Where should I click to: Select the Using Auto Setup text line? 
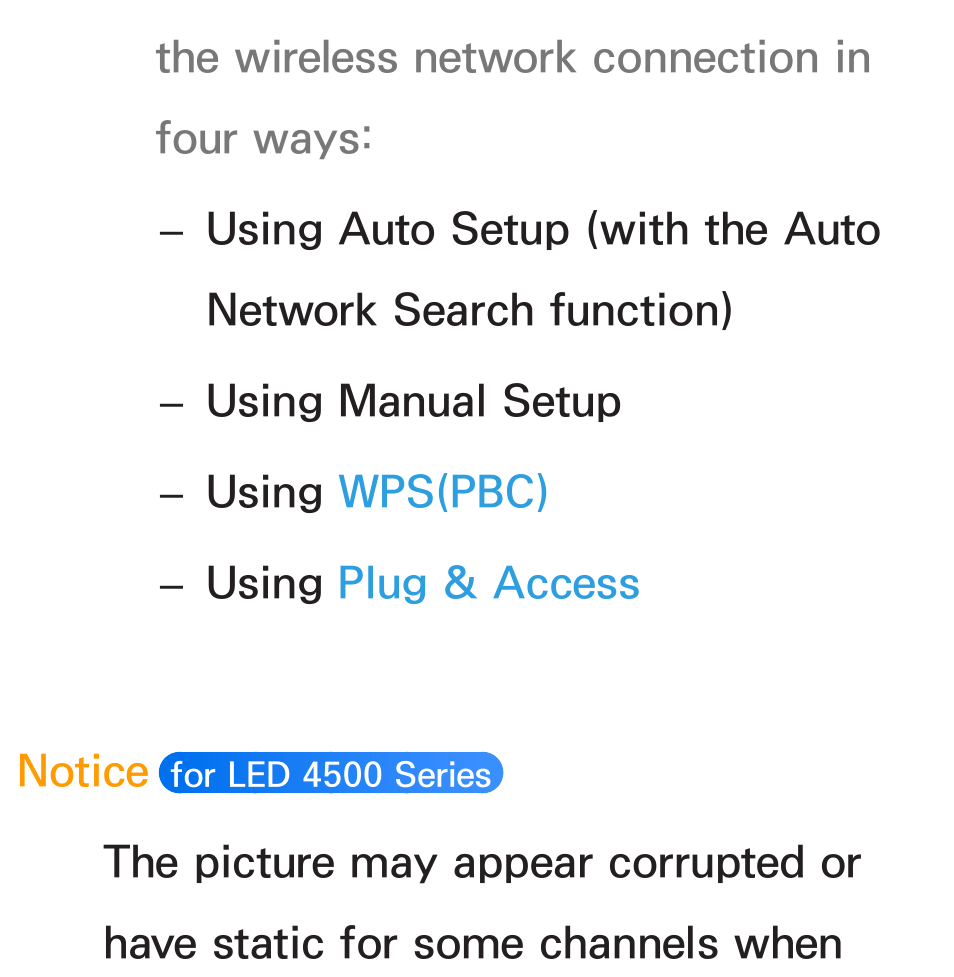click(x=543, y=230)
